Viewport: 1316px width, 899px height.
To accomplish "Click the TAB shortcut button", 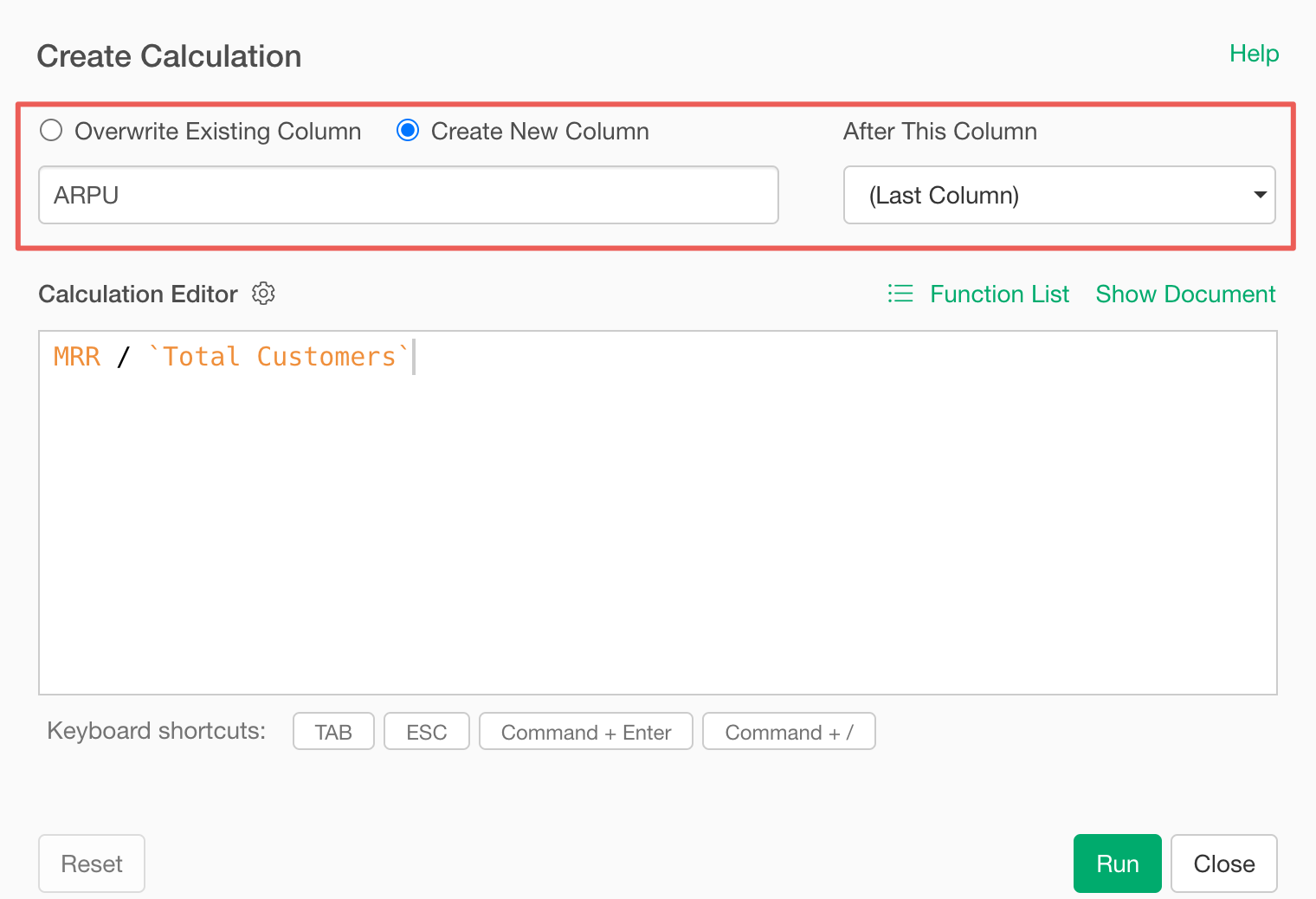I will pyautogui.click(x=333, y=732).
